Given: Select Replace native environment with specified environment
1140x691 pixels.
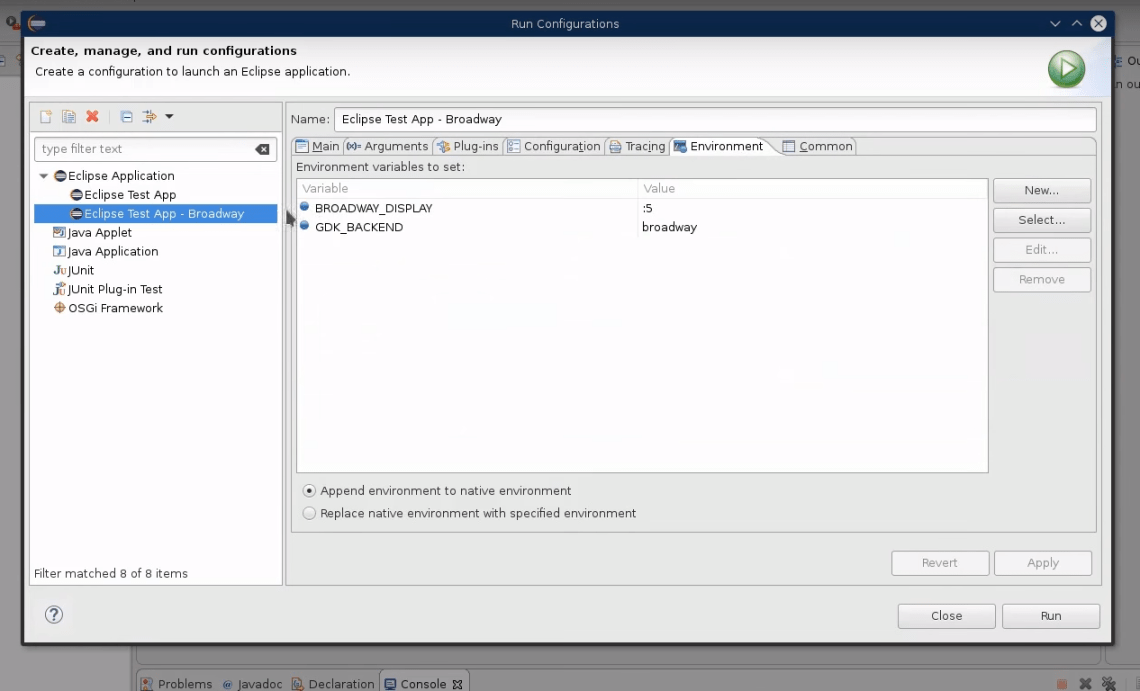Looking at the screenshot, I should click(x=310, y=513).
